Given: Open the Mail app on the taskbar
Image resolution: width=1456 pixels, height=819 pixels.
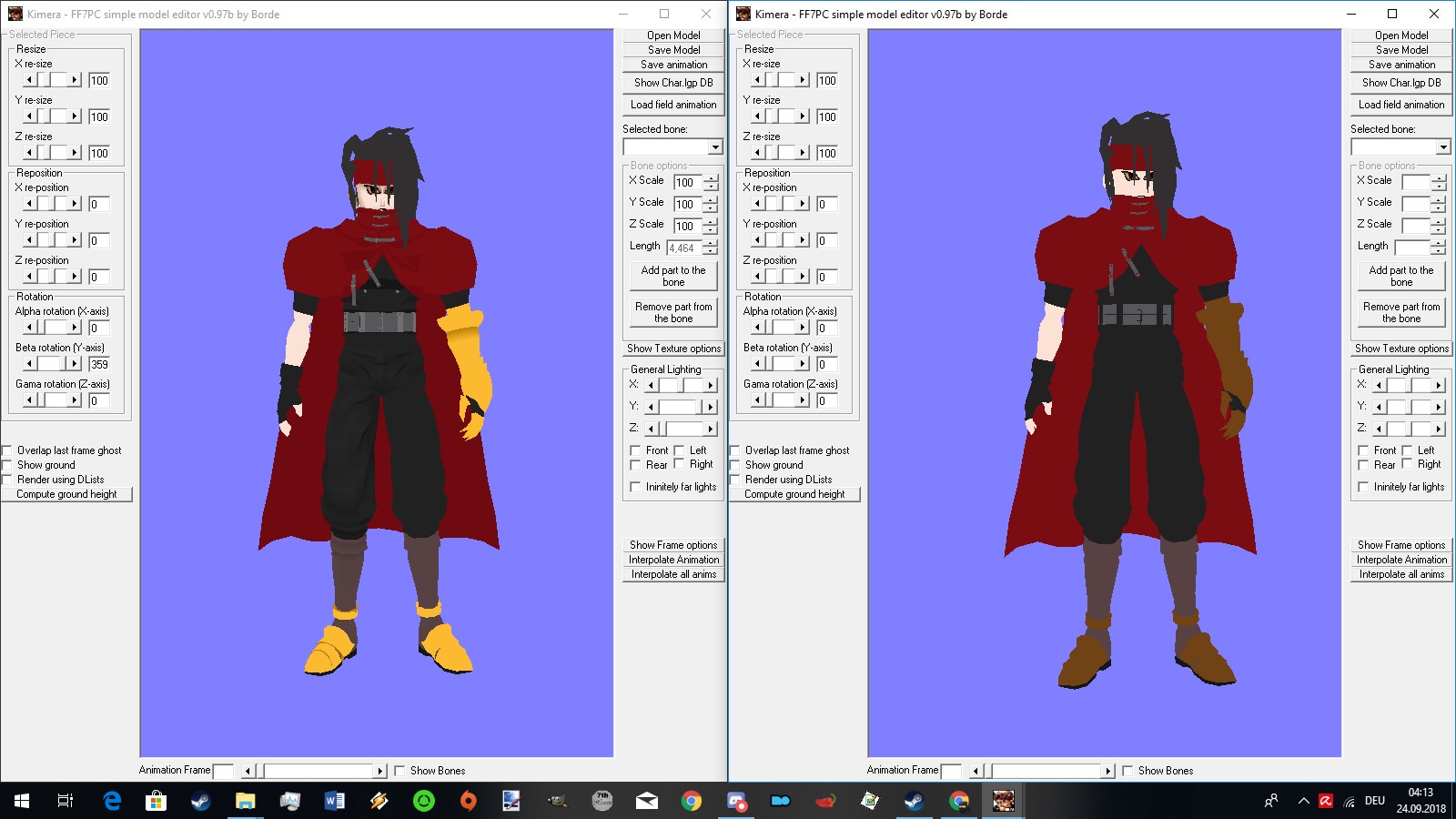Looking at the screenshot, I should click(647, 801).
